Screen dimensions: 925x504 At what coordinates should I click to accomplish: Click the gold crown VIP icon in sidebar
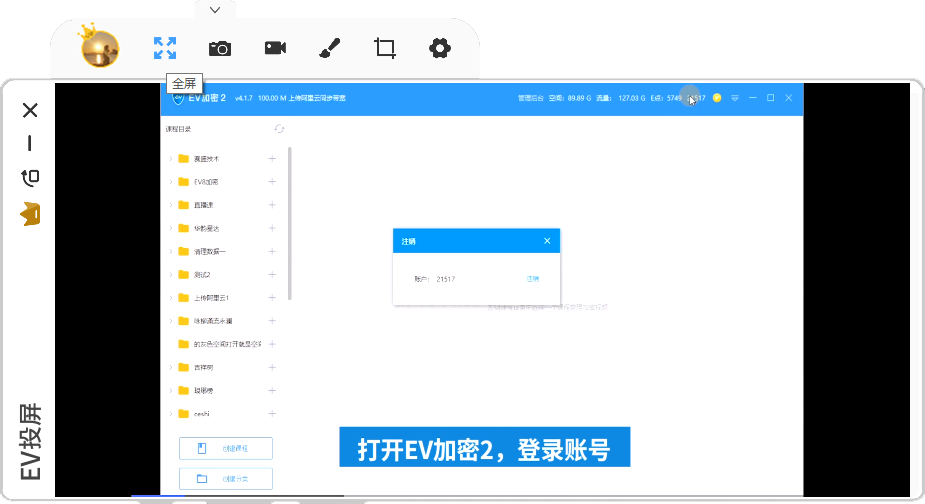point(30,214)
